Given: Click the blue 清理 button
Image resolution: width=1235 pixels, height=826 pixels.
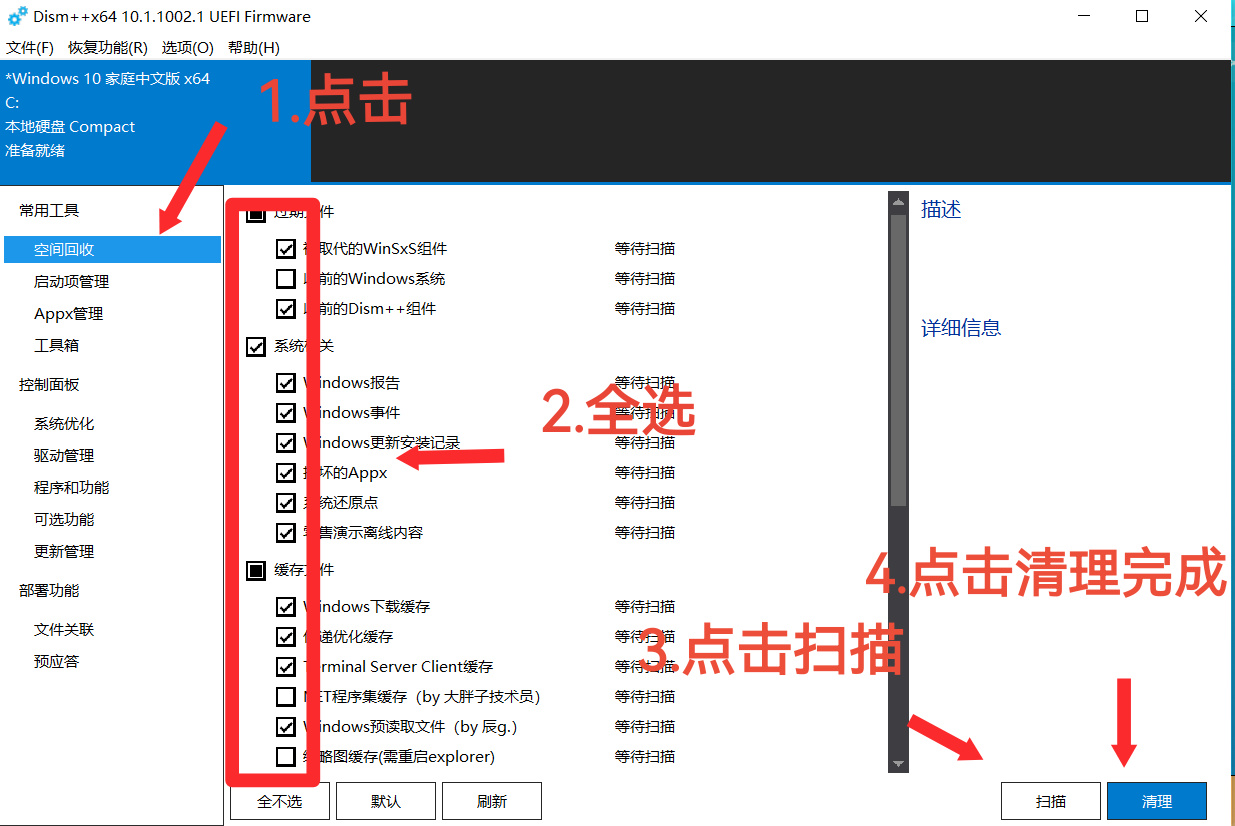Looking at the screenshot, I should click(1157, 801).
